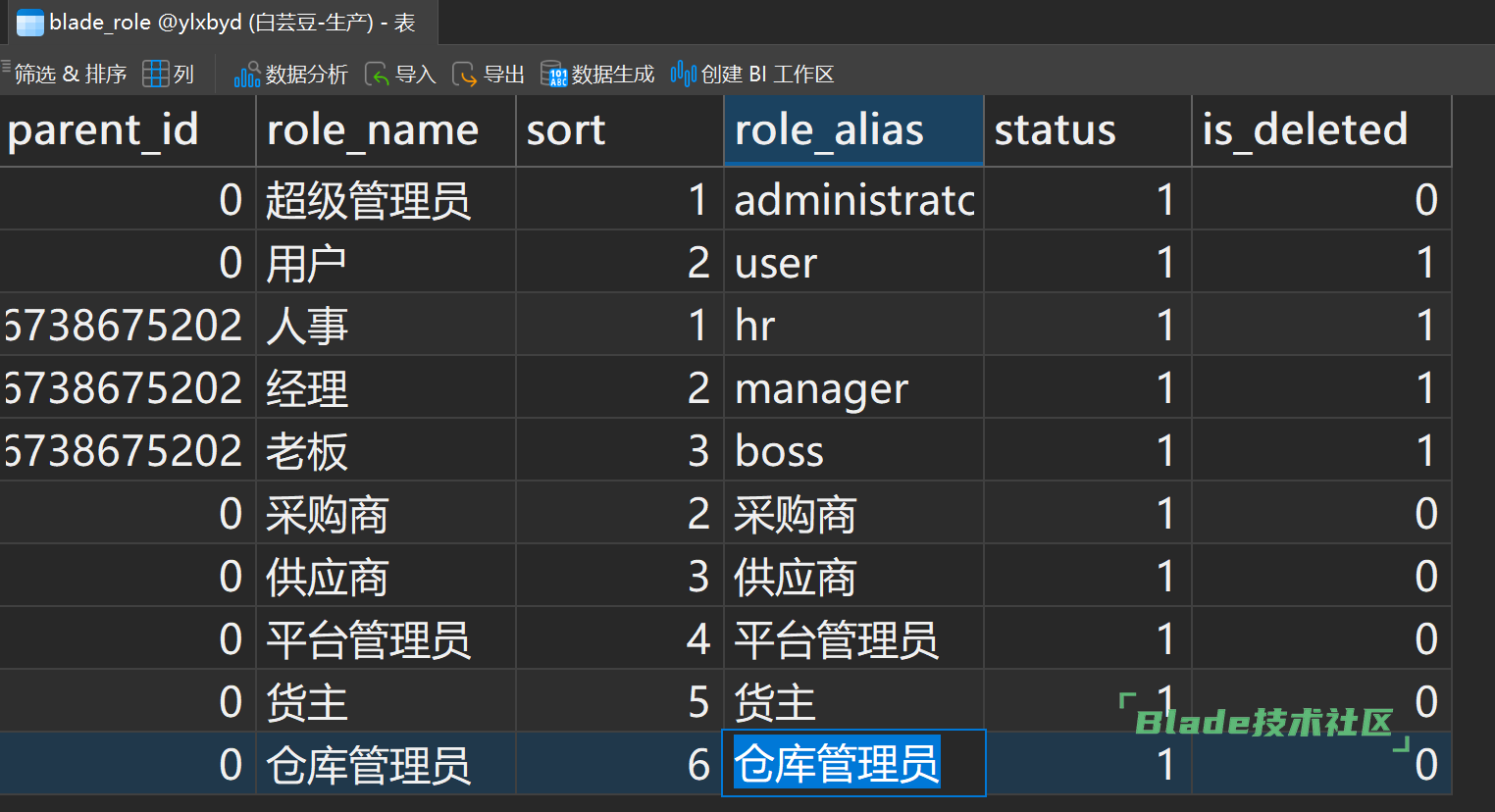The image size is (1495, 812).
Task: Select the sort column header
Action: click(x=618, y=130)
